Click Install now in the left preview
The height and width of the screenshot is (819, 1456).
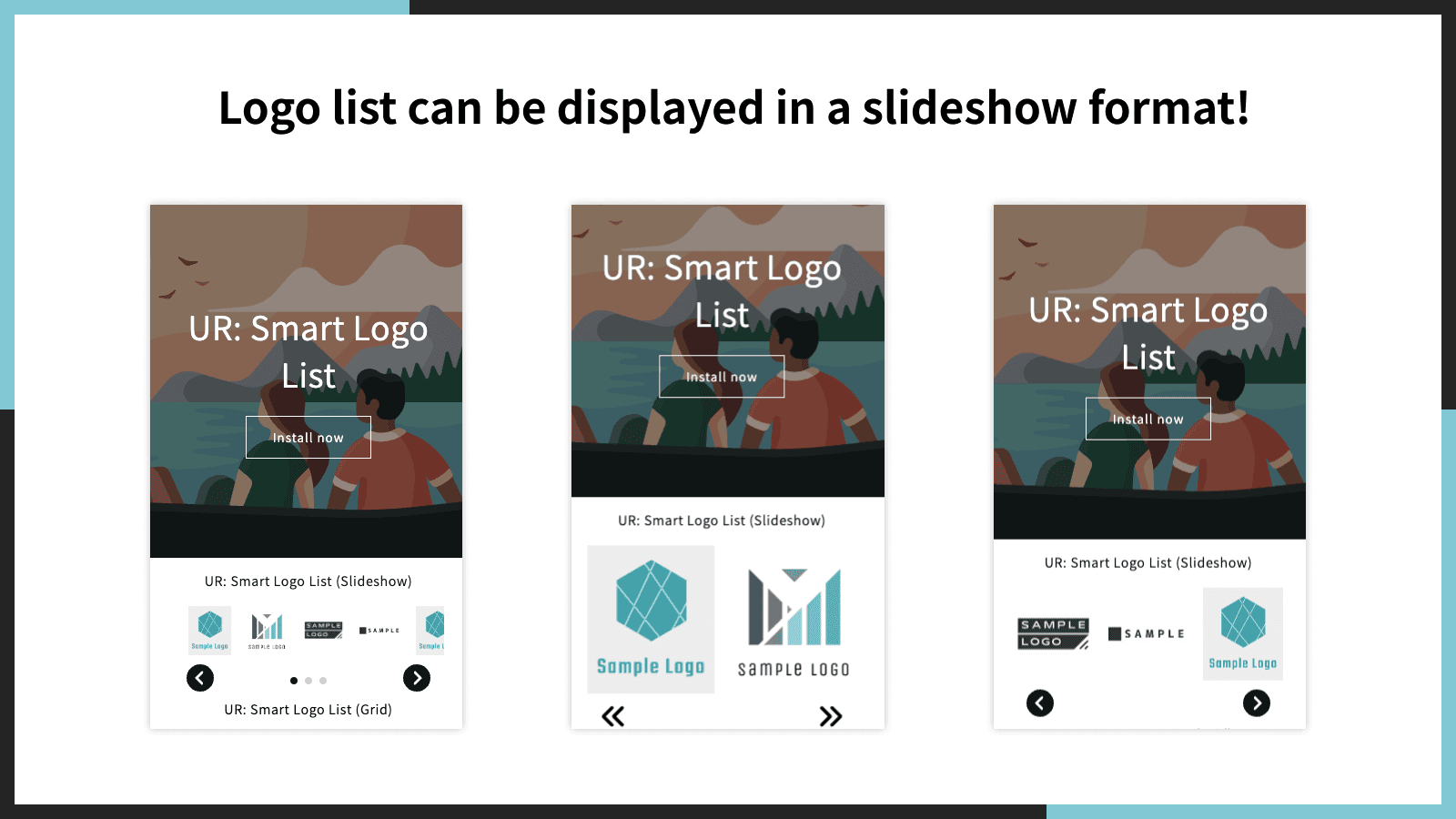click(308, 438)
